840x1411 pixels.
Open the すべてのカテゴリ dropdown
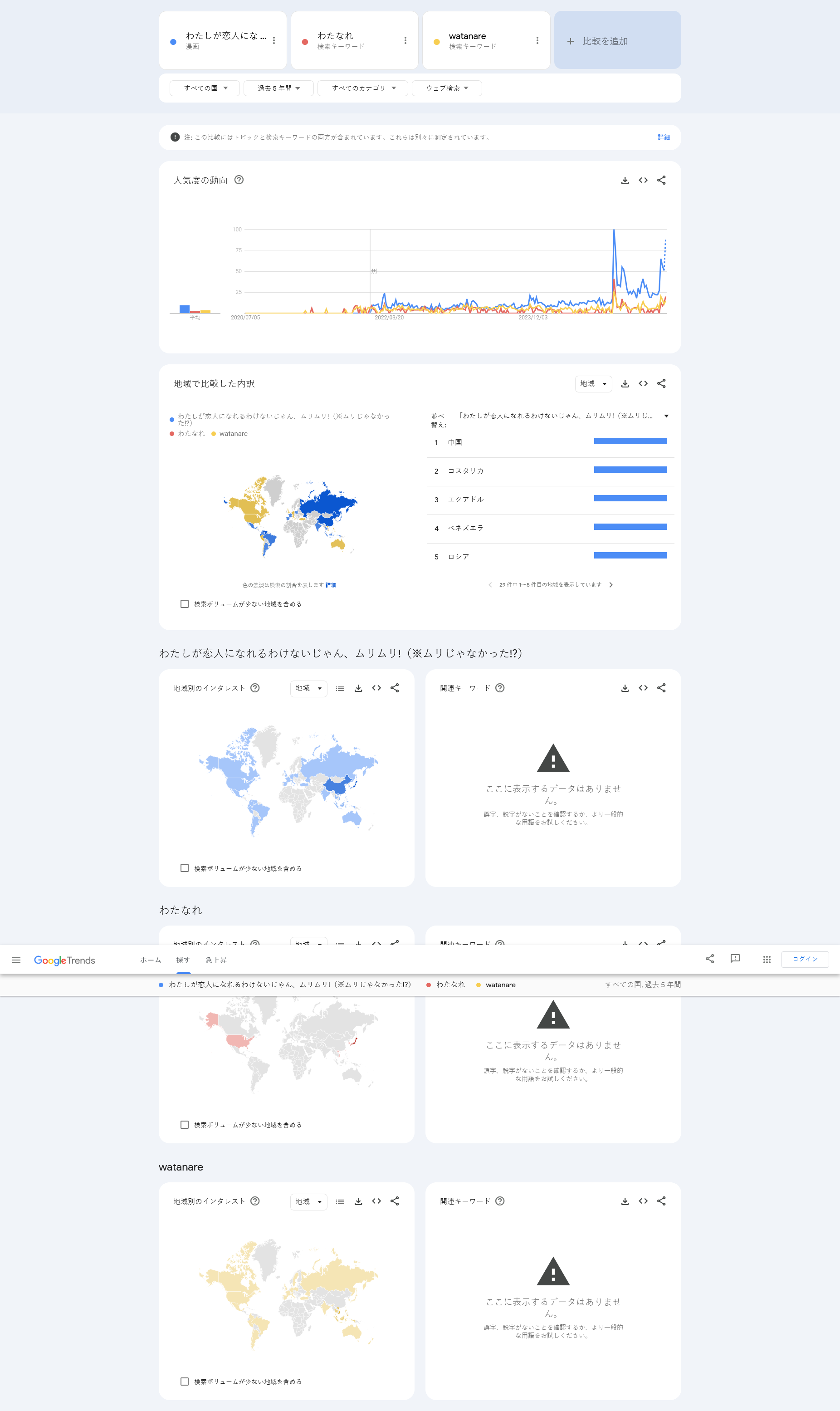coord(363,88)
